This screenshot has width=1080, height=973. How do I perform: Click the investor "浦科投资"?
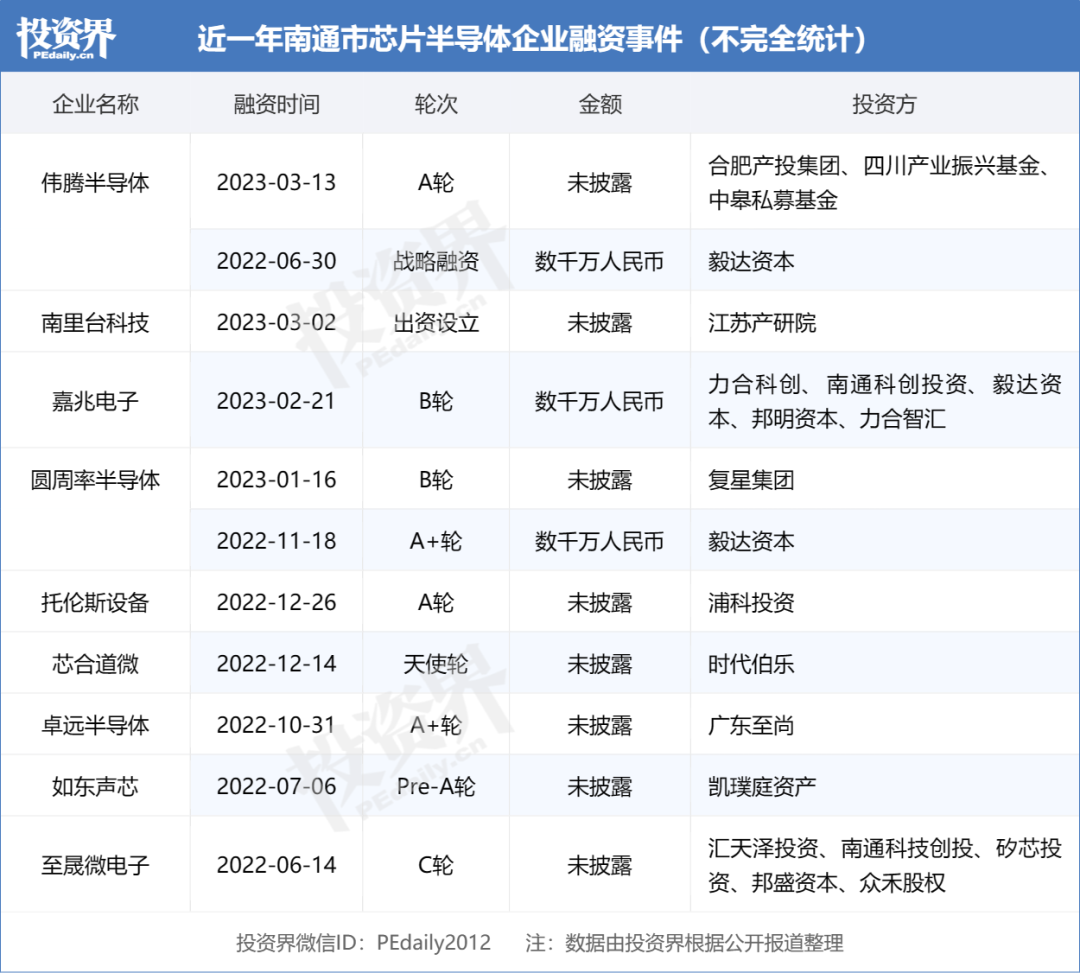pos(751,602)
